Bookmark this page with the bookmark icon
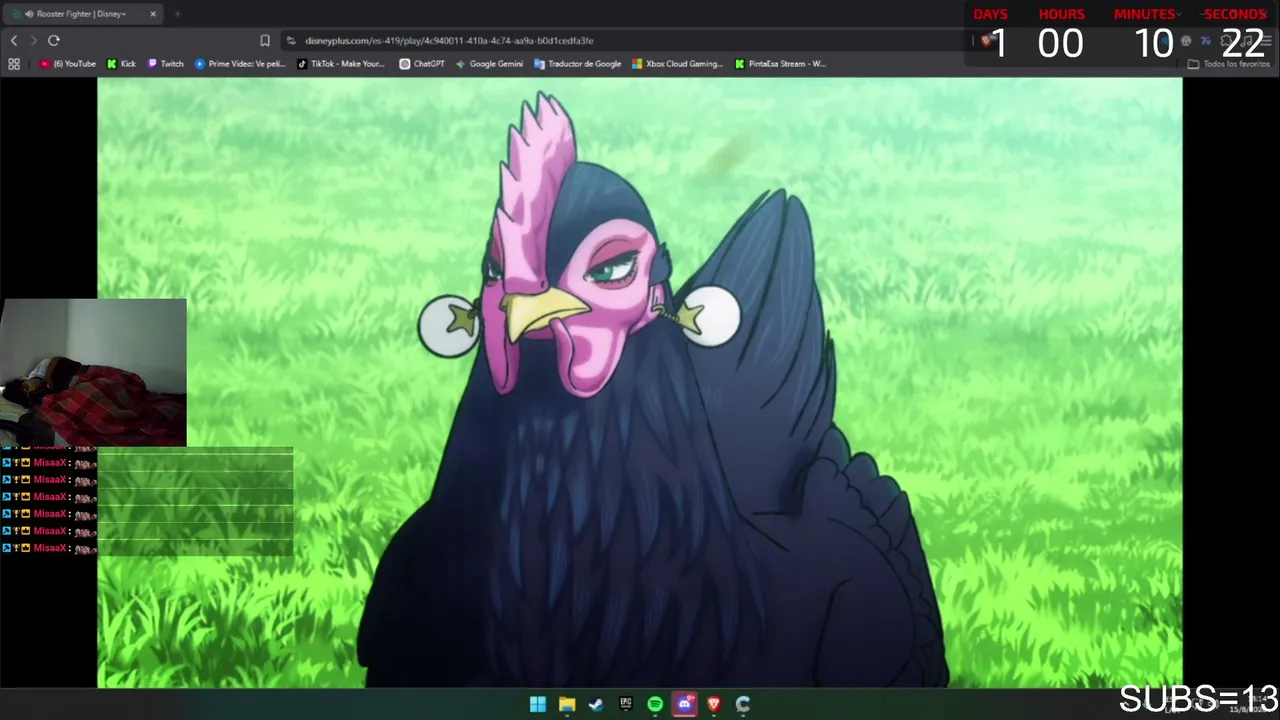The height and width of the screenshot is (720, 1280). click(x=265, y=41)
